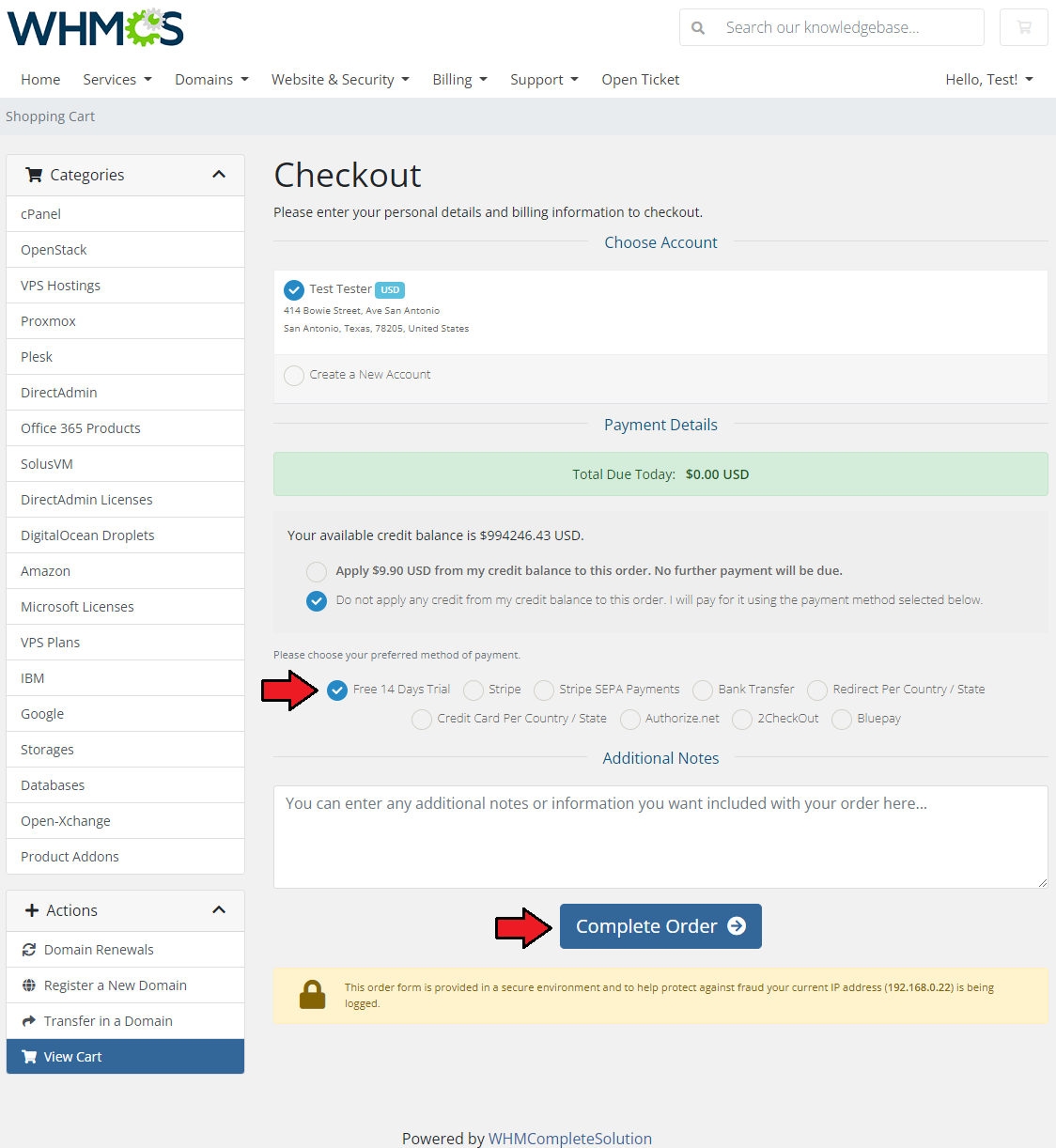The width and height of the screenshot is (1056, 1148).
Task: Go to Home in navigation
Action: (40, 80)
